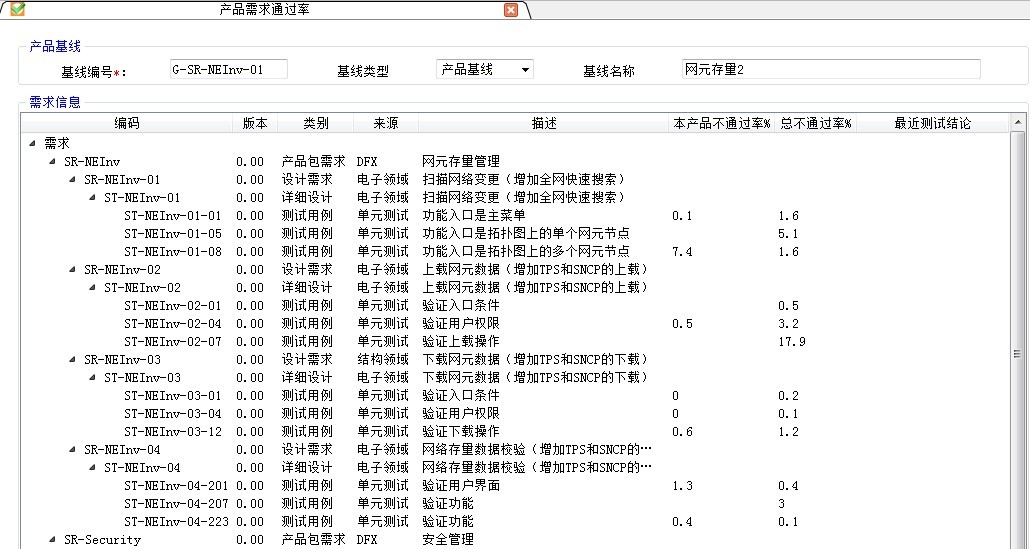Switch to the 产品需求通过率 tab
The height and width of the screenshot is (549, 1030).
pos(265,10)
